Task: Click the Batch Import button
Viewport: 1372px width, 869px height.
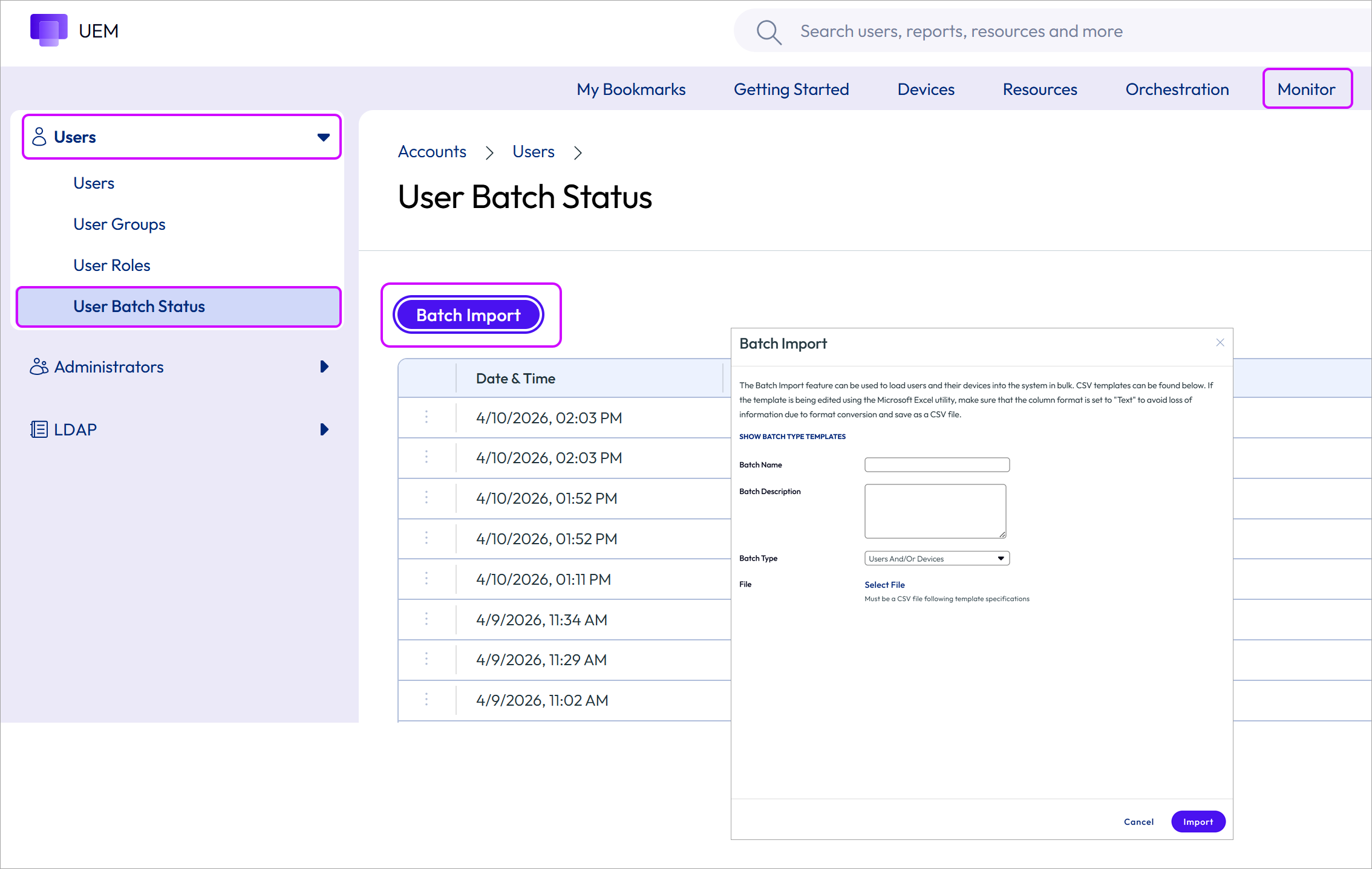Action: point(468,315)
